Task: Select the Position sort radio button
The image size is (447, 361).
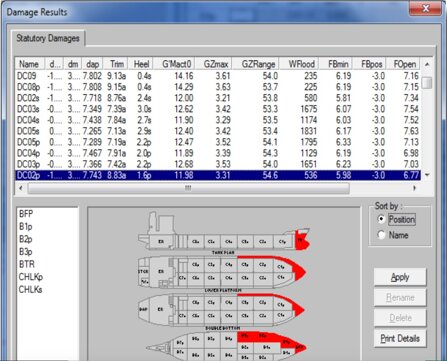Action: [381, 219]
